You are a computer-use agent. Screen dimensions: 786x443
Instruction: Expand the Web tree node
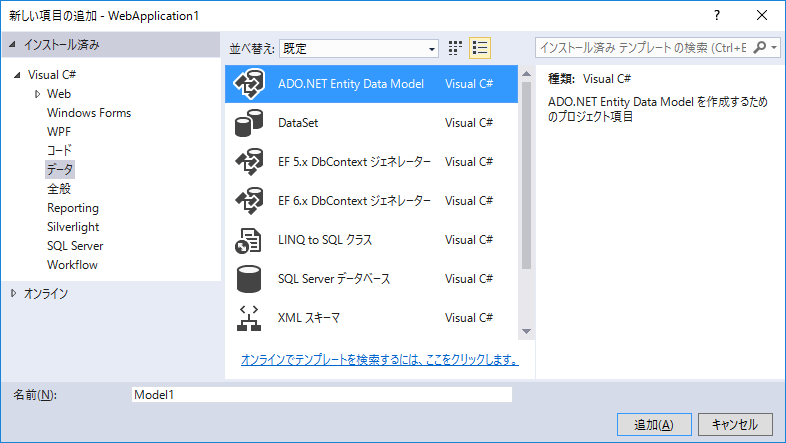pyautogui.click(x=38, y=94)
